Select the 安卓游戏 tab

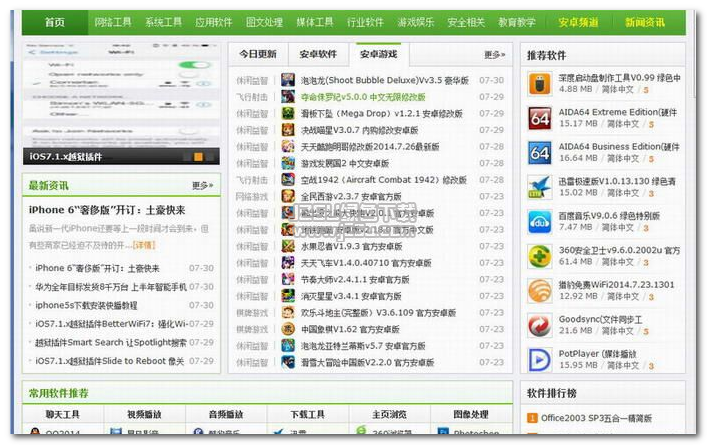click(379, 54)
